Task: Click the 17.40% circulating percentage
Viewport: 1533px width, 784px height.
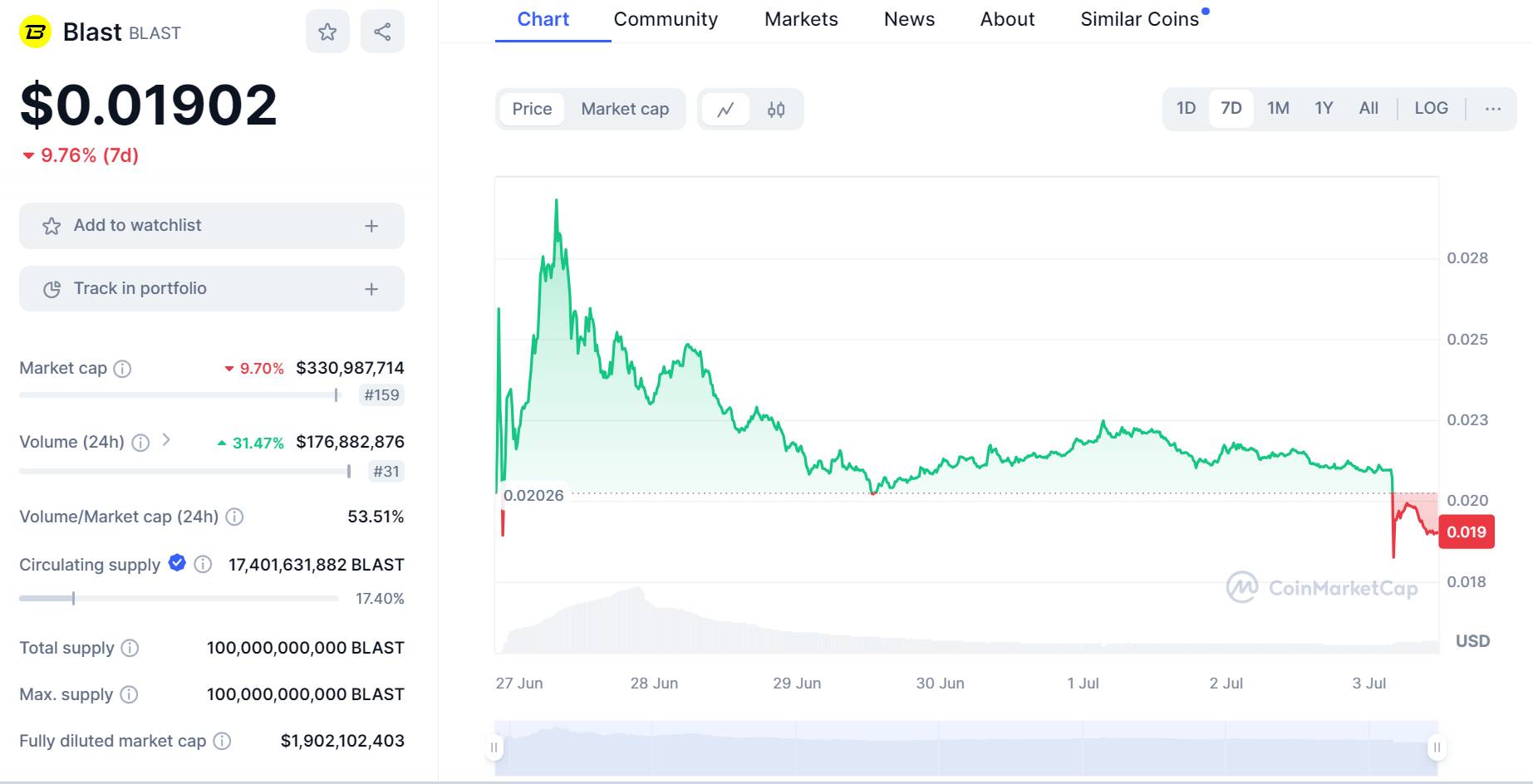Action: click(380, 599)
